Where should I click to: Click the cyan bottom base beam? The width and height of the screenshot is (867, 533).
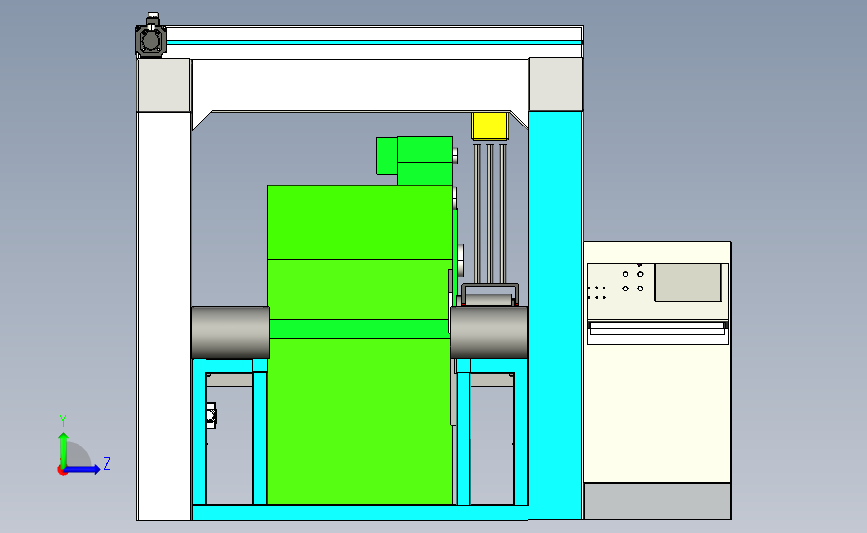359,513
